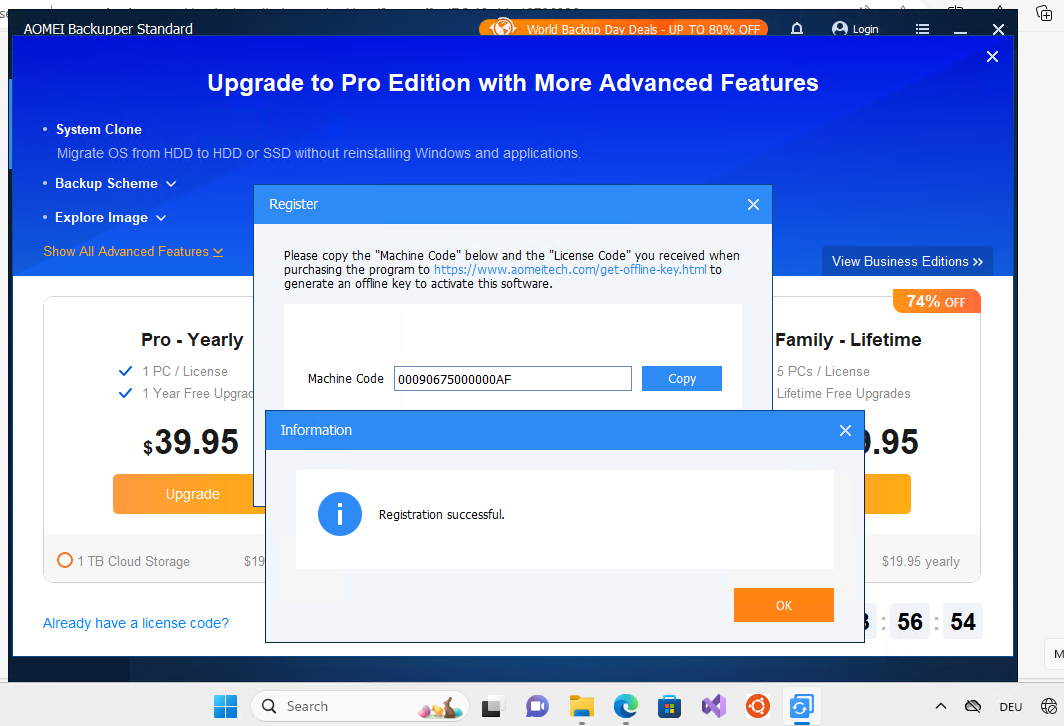
Task: Click the $39.95 price text
Action: (191, 442)
